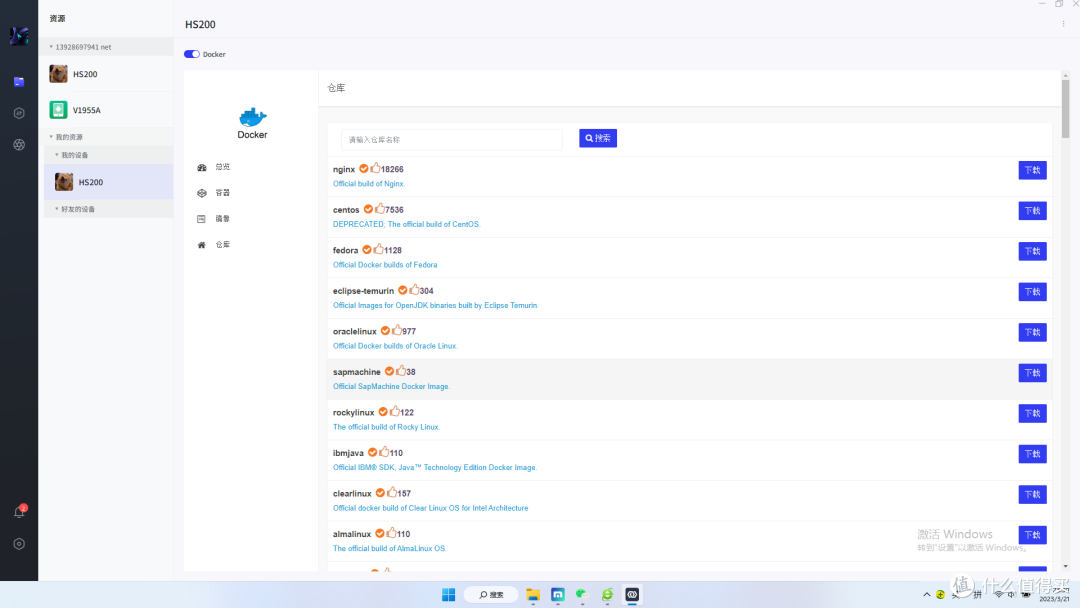Collapse the 我的设备 tree group
Viewport: 1080px width, 608px height.
[56, 155]
